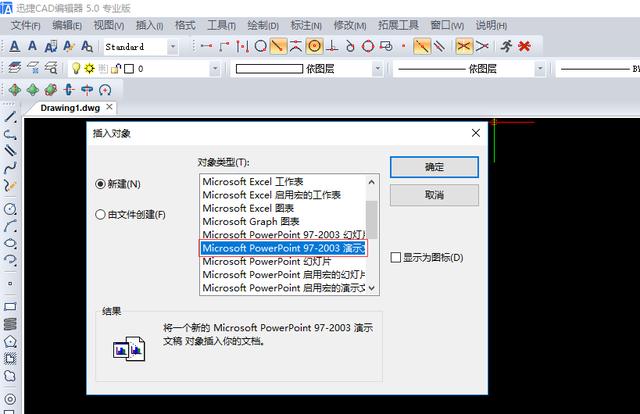Select the spline curve tool in left toolbar
The image size is (640, 414).
[x=10, y=168]
